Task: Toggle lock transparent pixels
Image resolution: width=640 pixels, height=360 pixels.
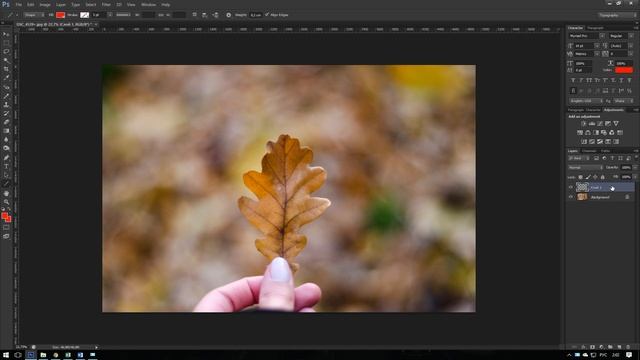Action: (x=580, y=177)
